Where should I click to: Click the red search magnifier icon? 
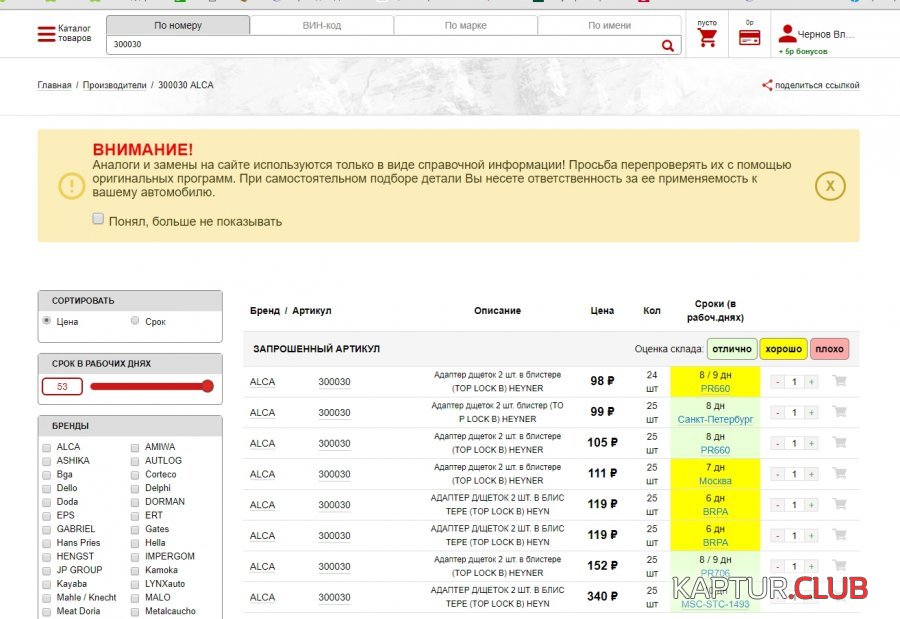(668, 45)
